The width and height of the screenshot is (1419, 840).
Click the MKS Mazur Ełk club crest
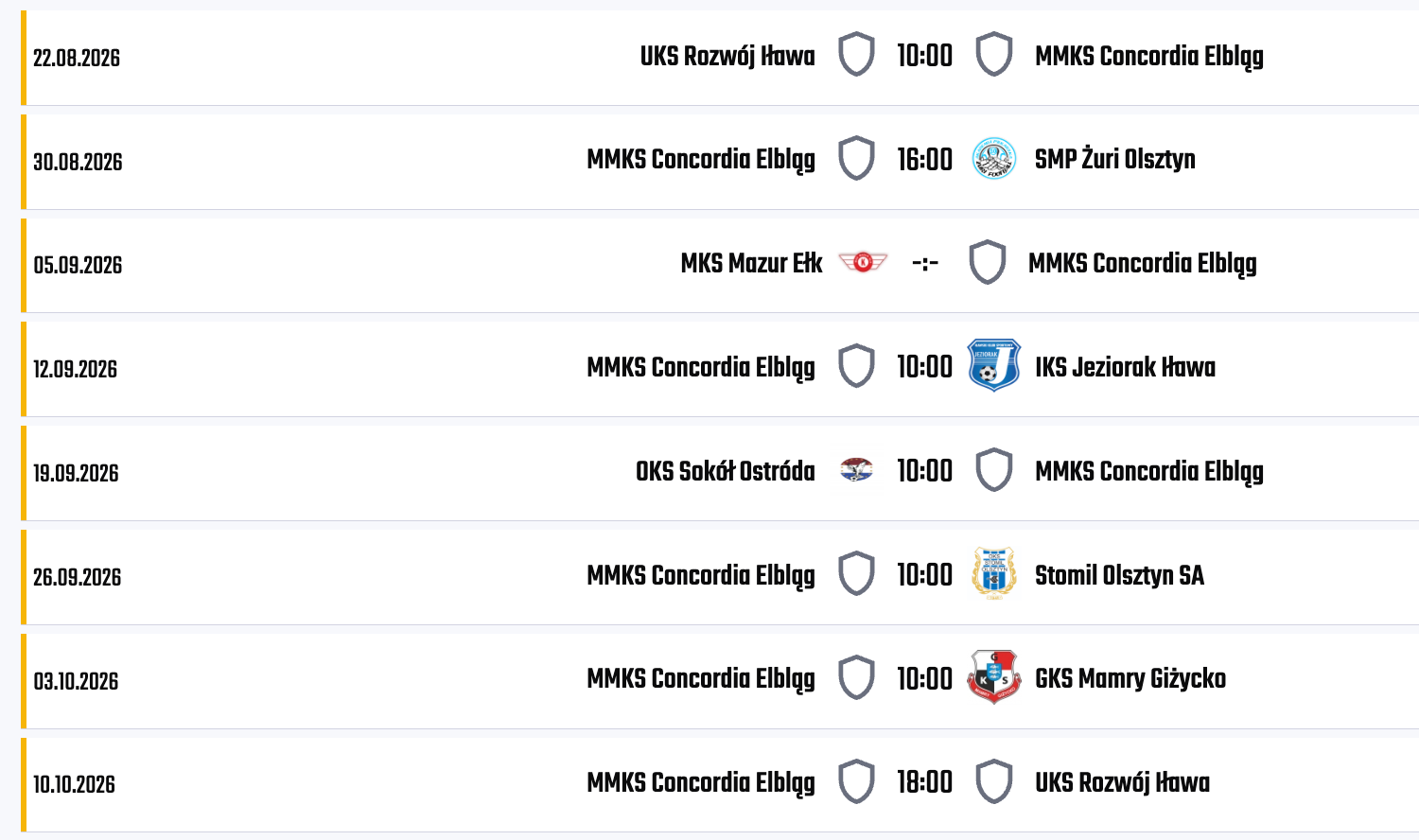click(863, 262)
